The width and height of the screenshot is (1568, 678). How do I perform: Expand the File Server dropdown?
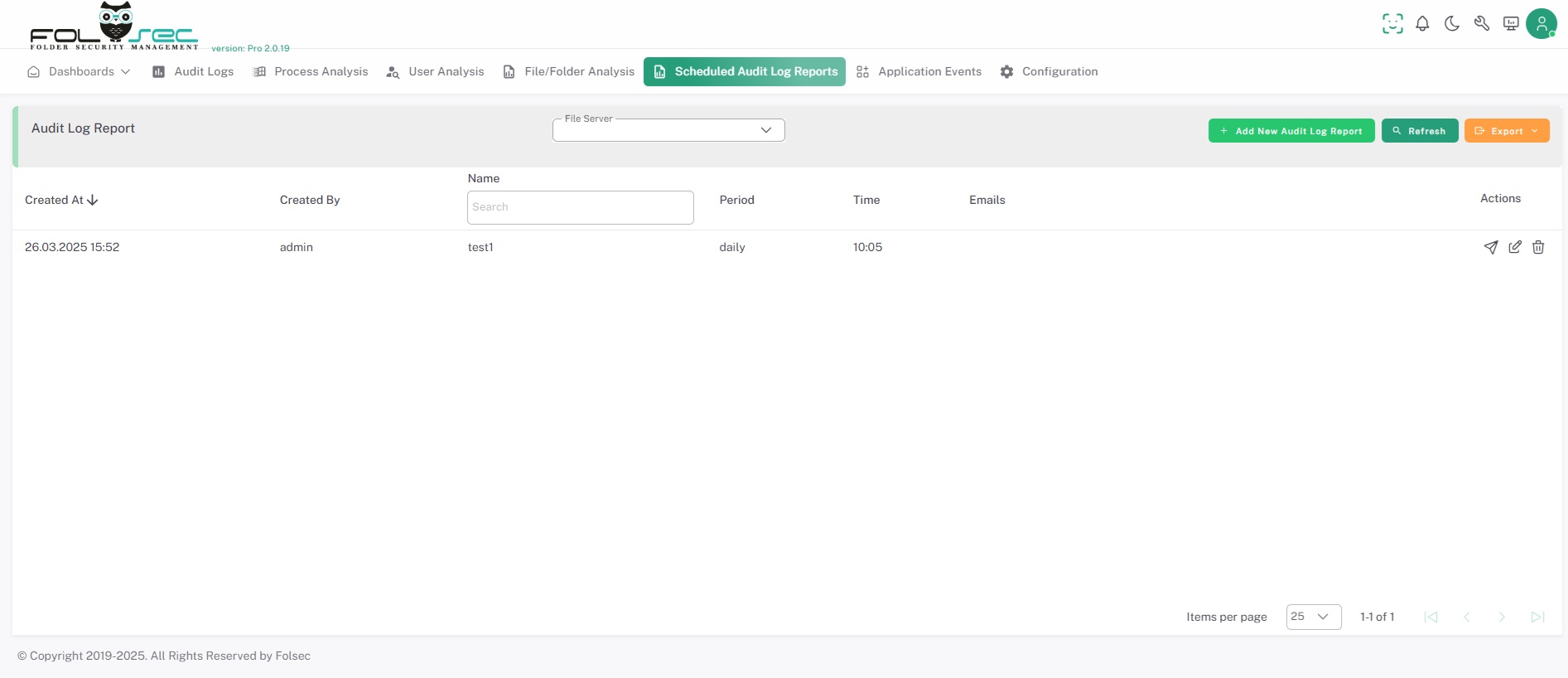pyautogui.click(x=668, y=130)
